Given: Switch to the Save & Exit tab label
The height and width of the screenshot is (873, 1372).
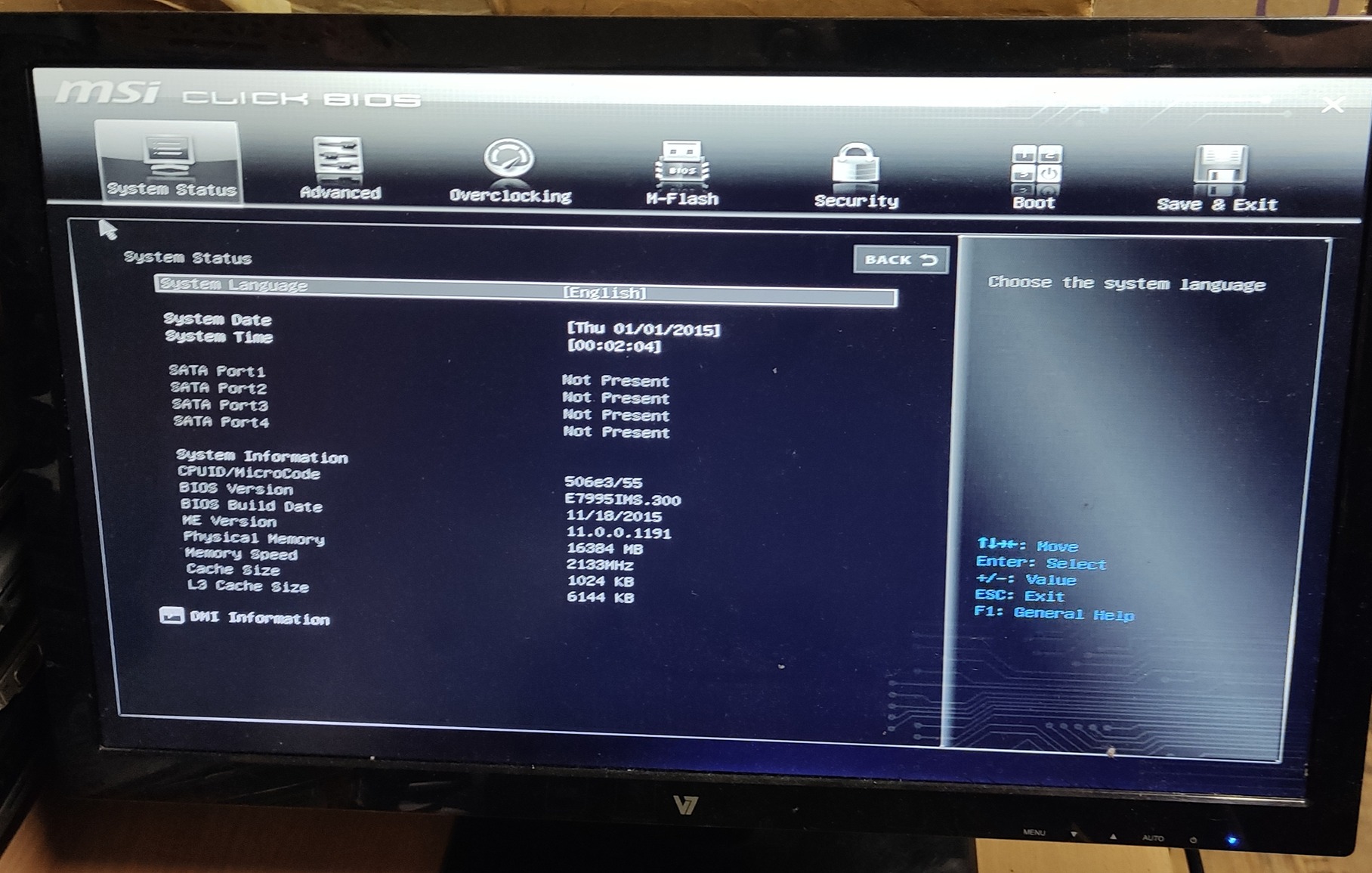Looking at the screenshot, I should pyautogui.click(x=1217, y=205).
